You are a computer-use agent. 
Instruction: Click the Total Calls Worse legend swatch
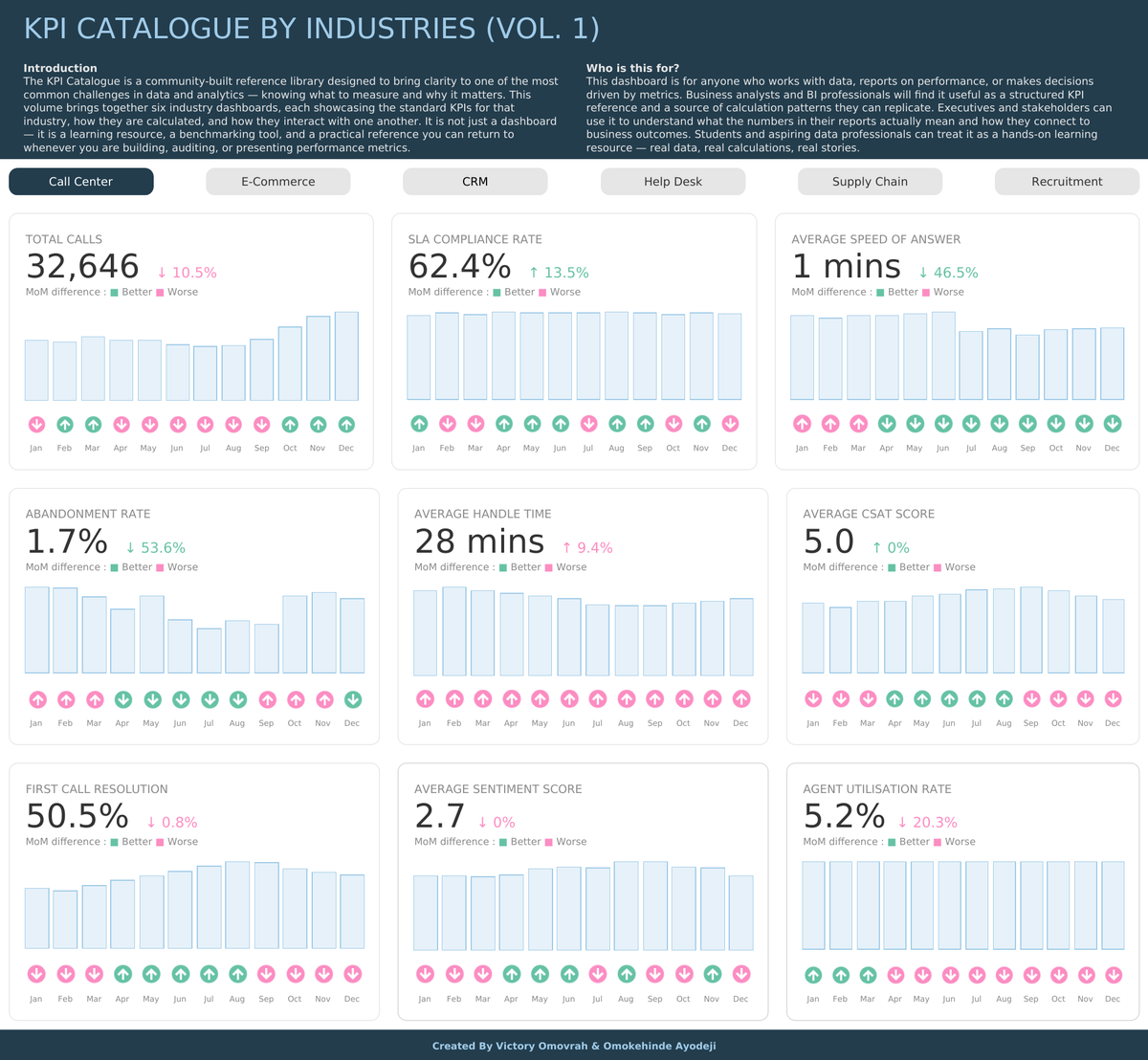tap(160, 293)
